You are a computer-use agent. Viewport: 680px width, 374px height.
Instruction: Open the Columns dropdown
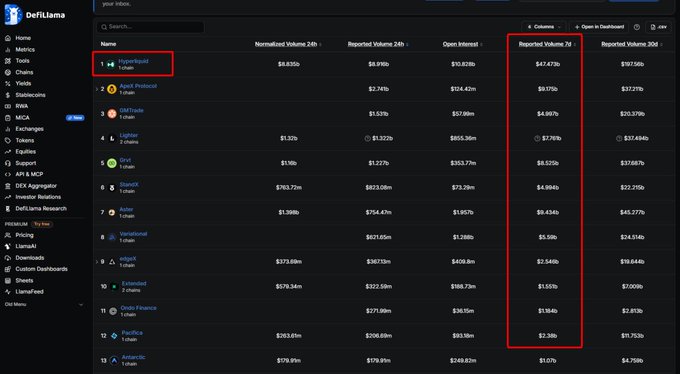pos(544,27)
